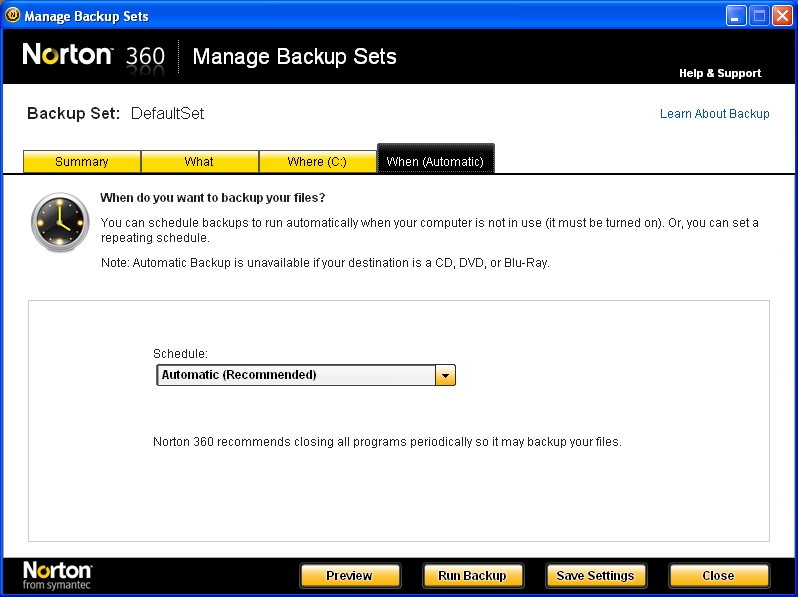
Task: Click the DefaultSet backup set name
Action: (167, 113)
